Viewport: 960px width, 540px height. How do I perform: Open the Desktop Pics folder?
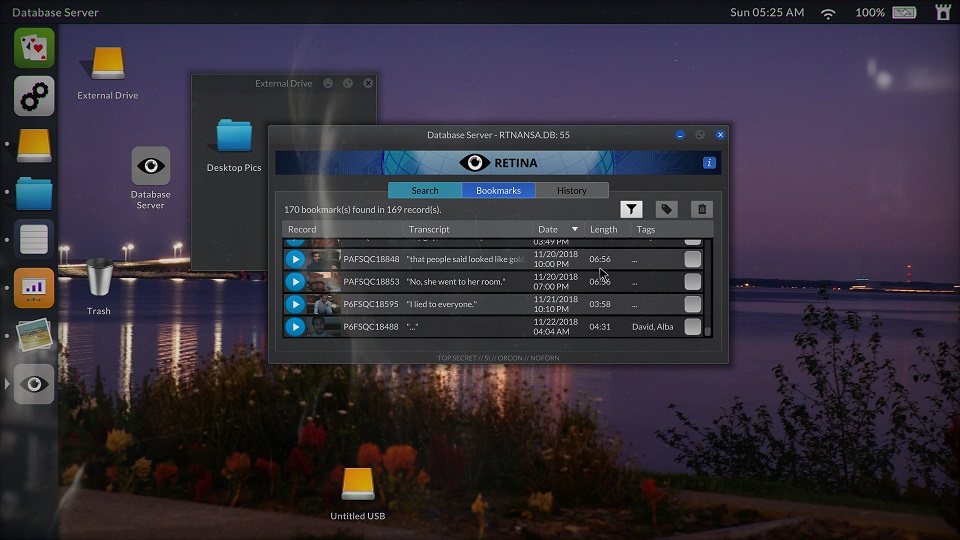pyautogui.click(x=234, y=136)
